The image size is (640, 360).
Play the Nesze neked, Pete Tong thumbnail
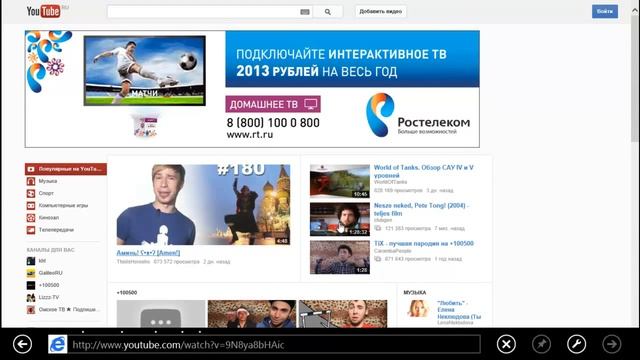click(340, 219)
